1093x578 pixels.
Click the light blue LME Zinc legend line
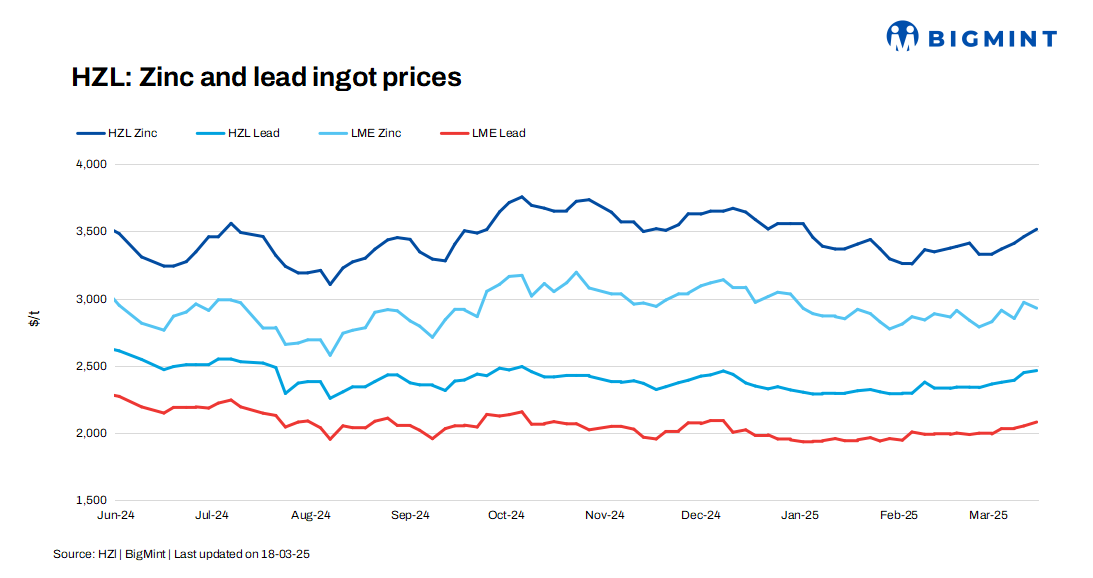(x=332, y=133)
